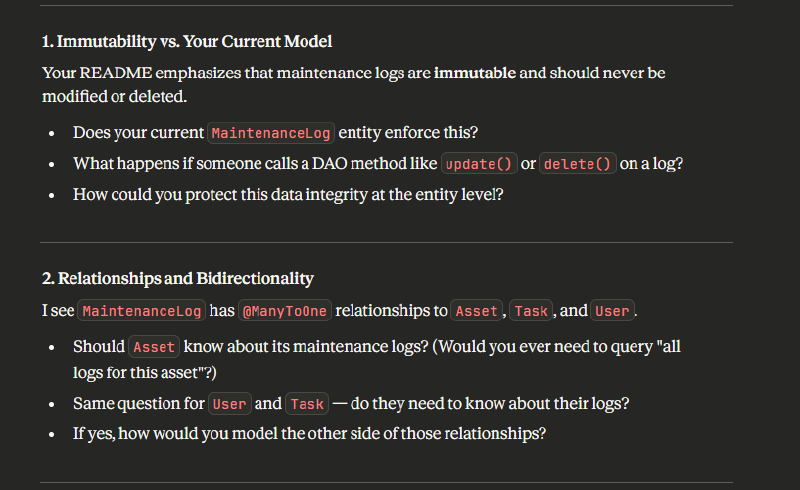The height and width of the screenshot is (490, 800).
Task: Click the "modified or deleted." text
Action: tap(114, 96)
